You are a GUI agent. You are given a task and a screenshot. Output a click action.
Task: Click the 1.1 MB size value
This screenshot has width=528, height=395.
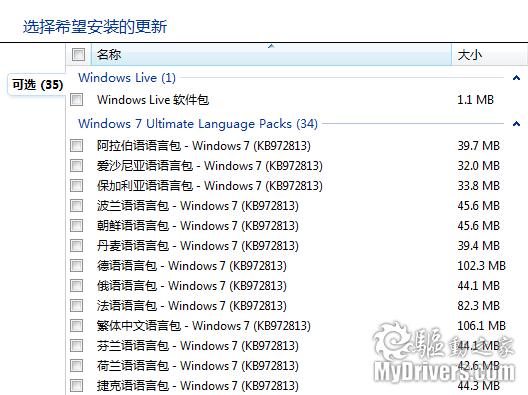(475, 100)
